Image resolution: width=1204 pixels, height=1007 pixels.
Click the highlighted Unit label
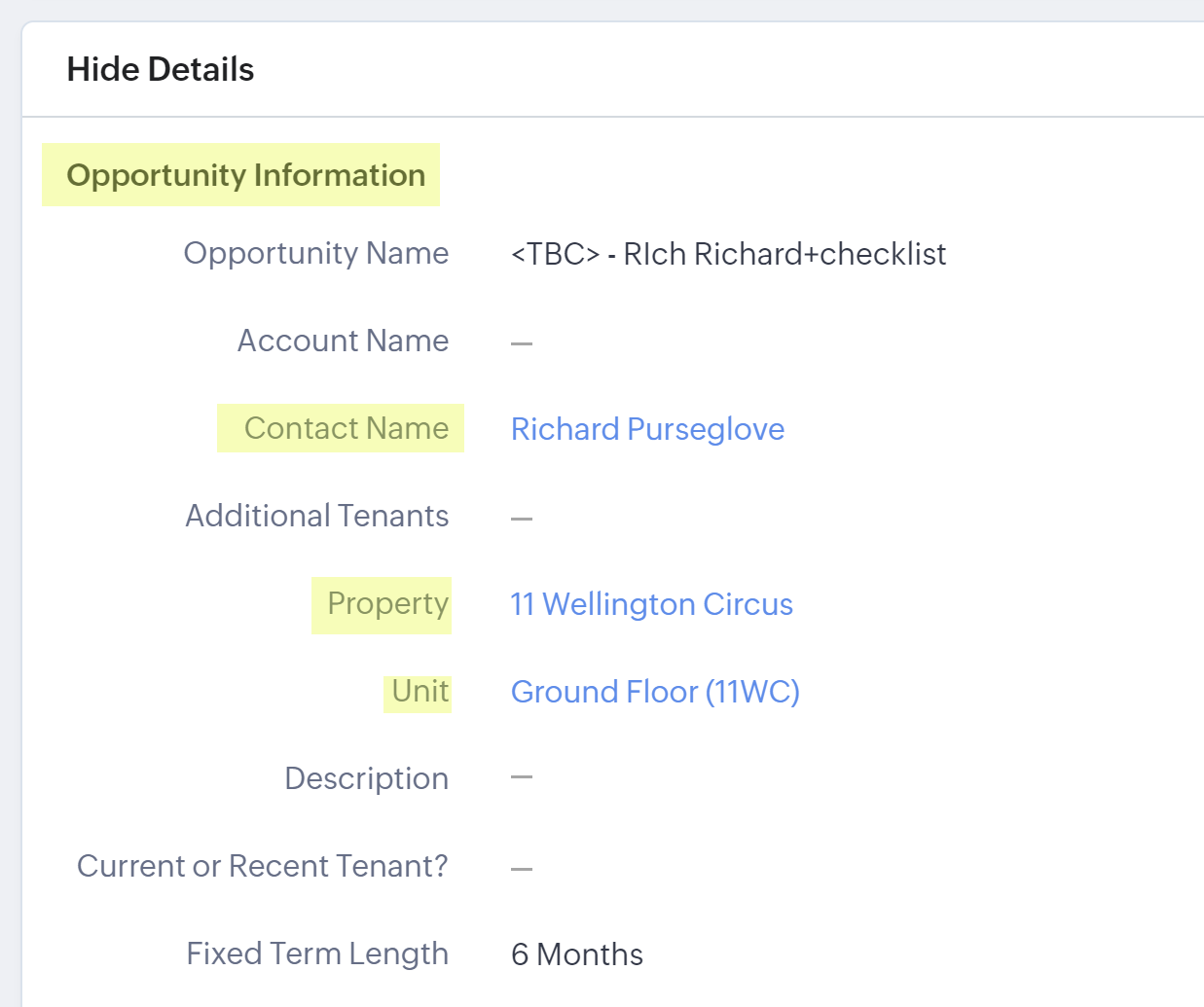click(420, 692)
